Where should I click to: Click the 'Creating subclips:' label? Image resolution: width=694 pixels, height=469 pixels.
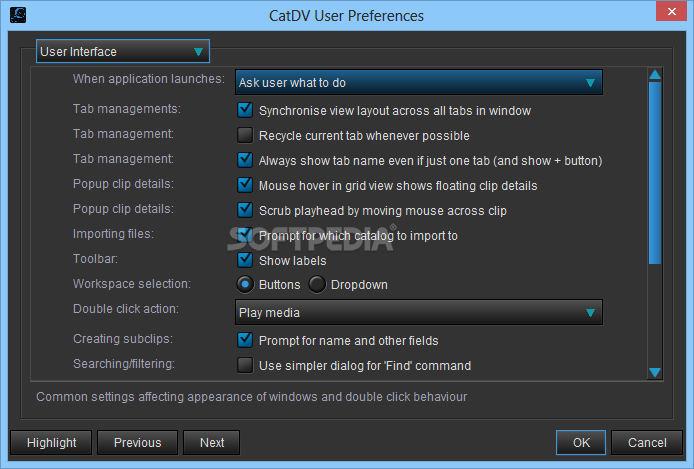pyautogui.click(x=123, y=339)
